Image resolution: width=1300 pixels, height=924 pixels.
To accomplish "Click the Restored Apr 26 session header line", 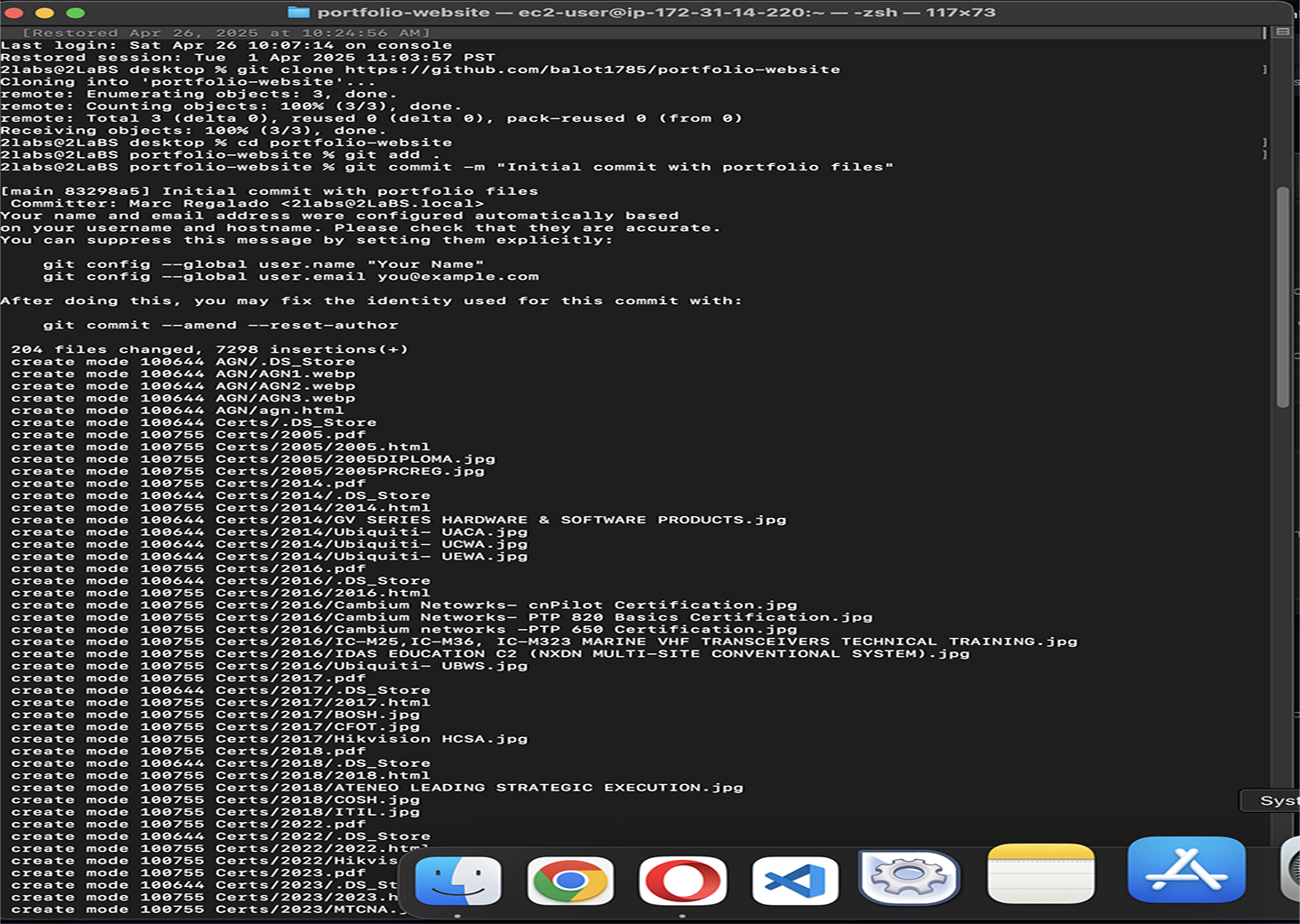I will pos(226,32).
